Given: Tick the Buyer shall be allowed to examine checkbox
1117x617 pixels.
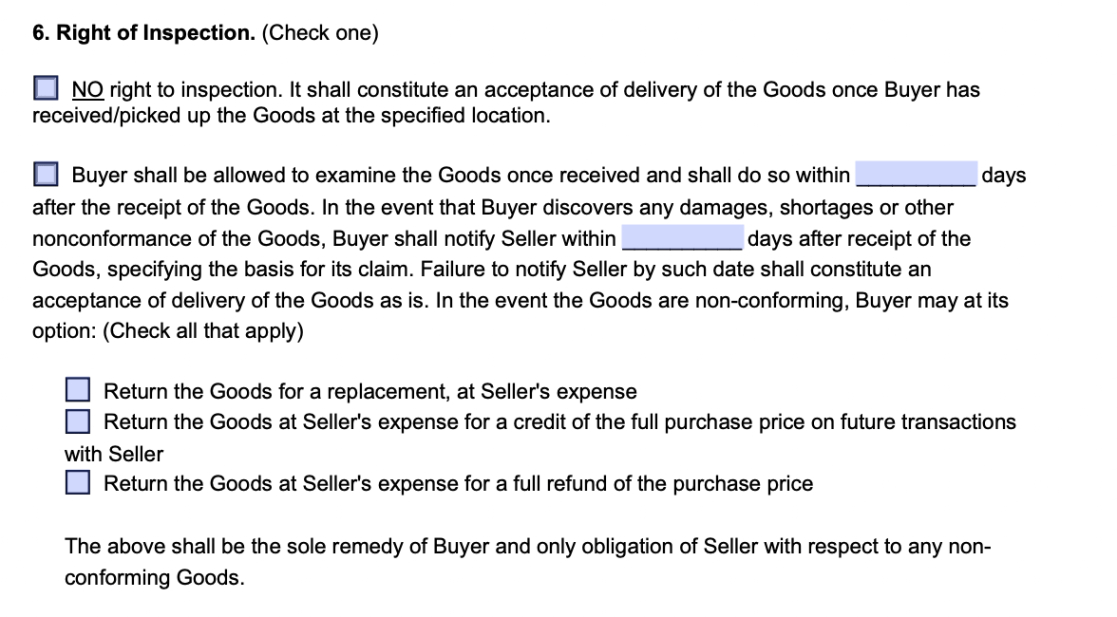Looking at the screenshot, I should click(46, 174).
